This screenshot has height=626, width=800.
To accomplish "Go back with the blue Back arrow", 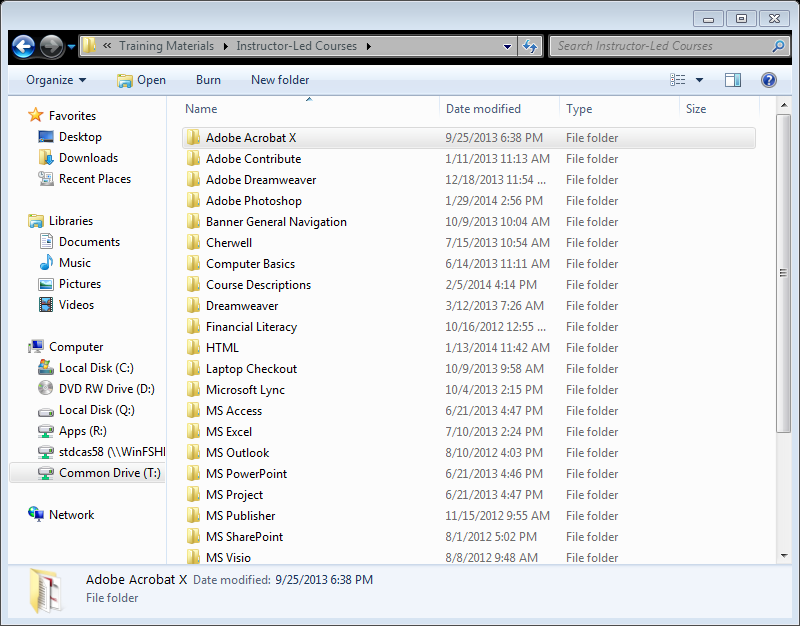I will [23, 46].
